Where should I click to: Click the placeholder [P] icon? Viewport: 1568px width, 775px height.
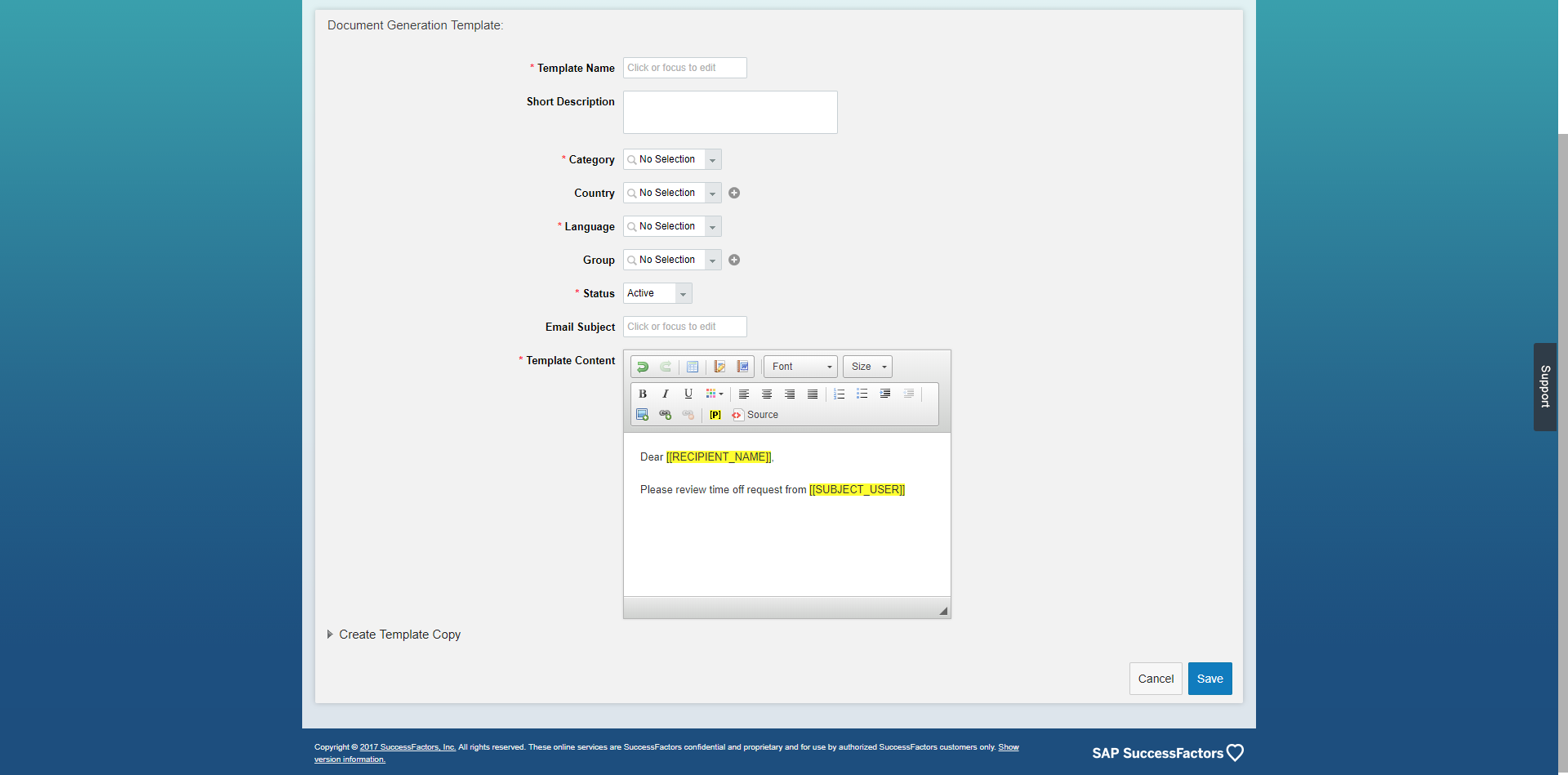715,415
